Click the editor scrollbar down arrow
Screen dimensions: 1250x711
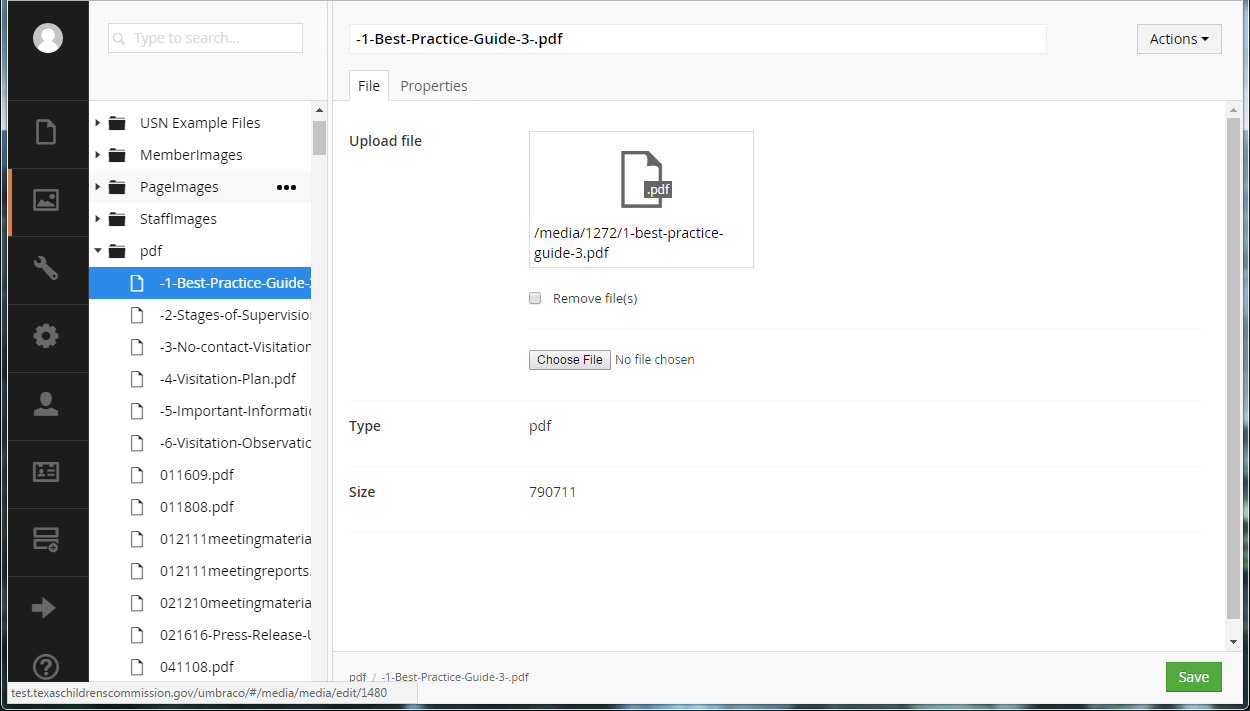pyautogui.click(x=1233, y=642)
